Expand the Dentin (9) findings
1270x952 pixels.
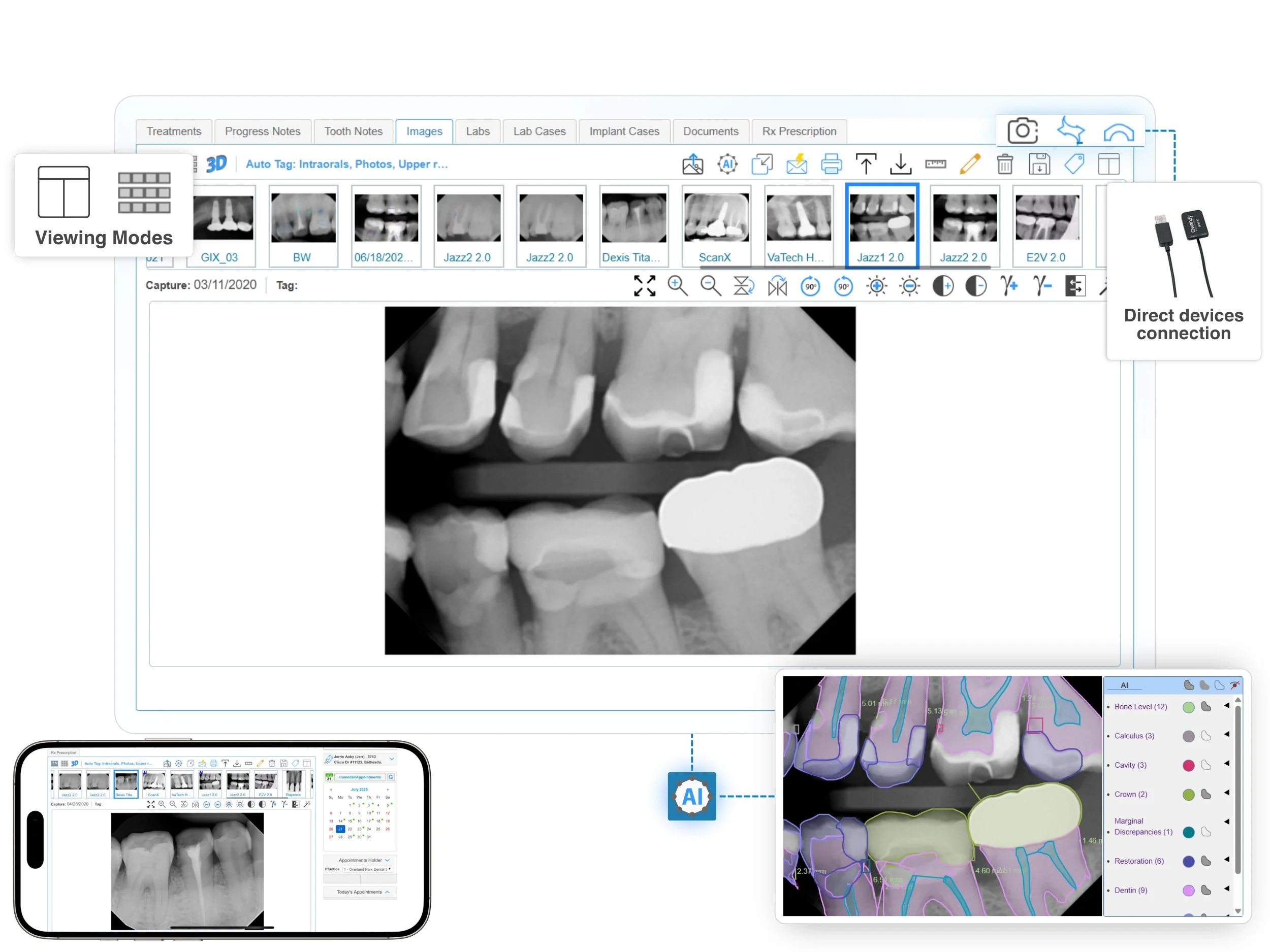(x=1227, y=890)
